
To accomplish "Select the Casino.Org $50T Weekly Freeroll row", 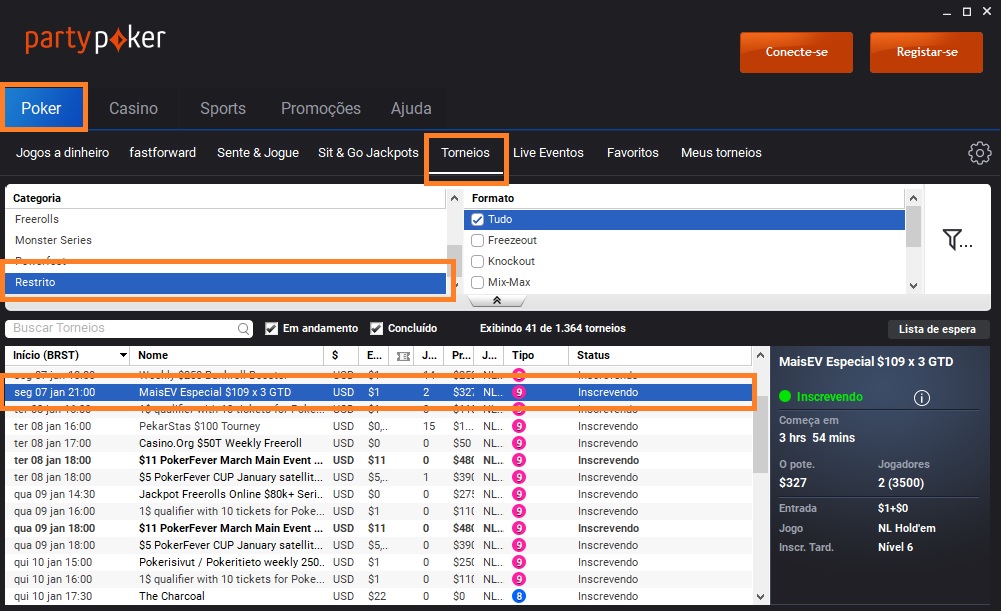I will (x=379, y=443).
